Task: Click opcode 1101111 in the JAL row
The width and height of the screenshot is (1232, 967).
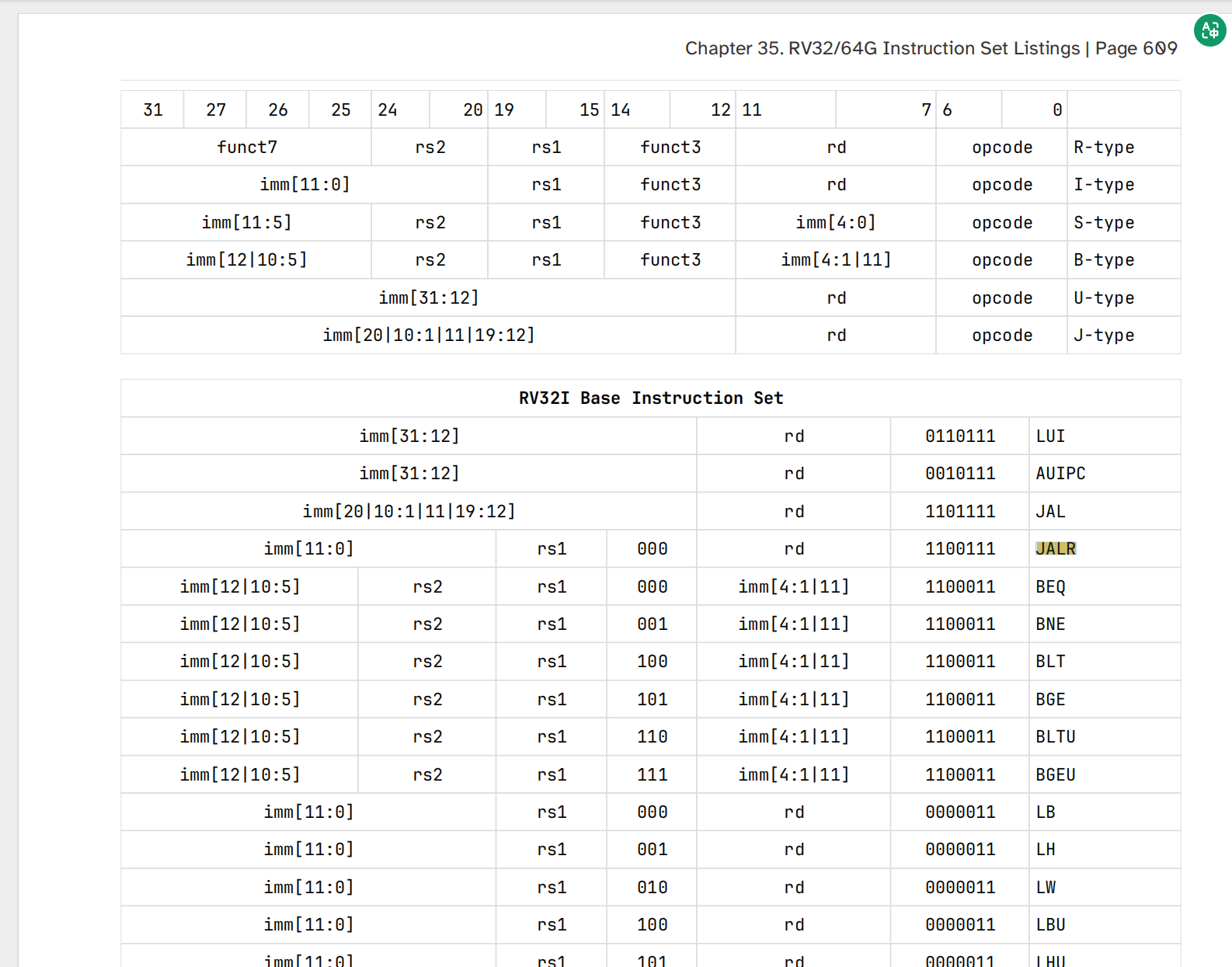Action: (x=960, y=511)
